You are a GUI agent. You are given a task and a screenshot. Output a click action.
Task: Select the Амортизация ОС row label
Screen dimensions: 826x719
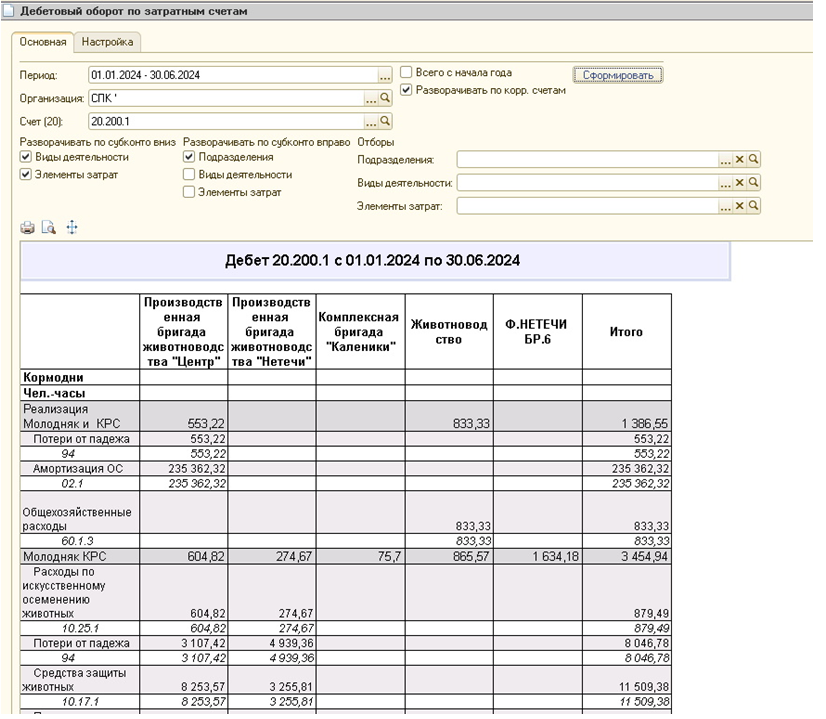pos(78,469)
